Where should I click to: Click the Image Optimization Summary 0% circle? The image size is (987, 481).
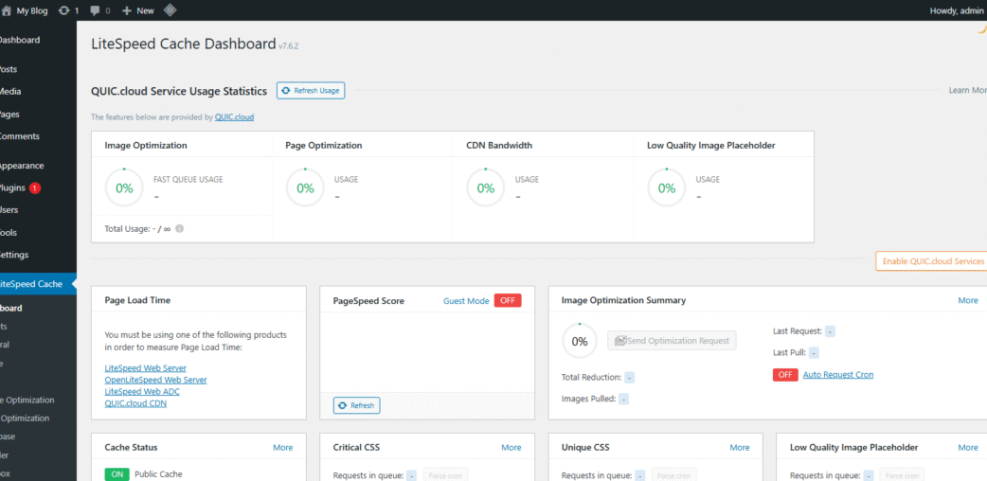[x=579, y=341]
